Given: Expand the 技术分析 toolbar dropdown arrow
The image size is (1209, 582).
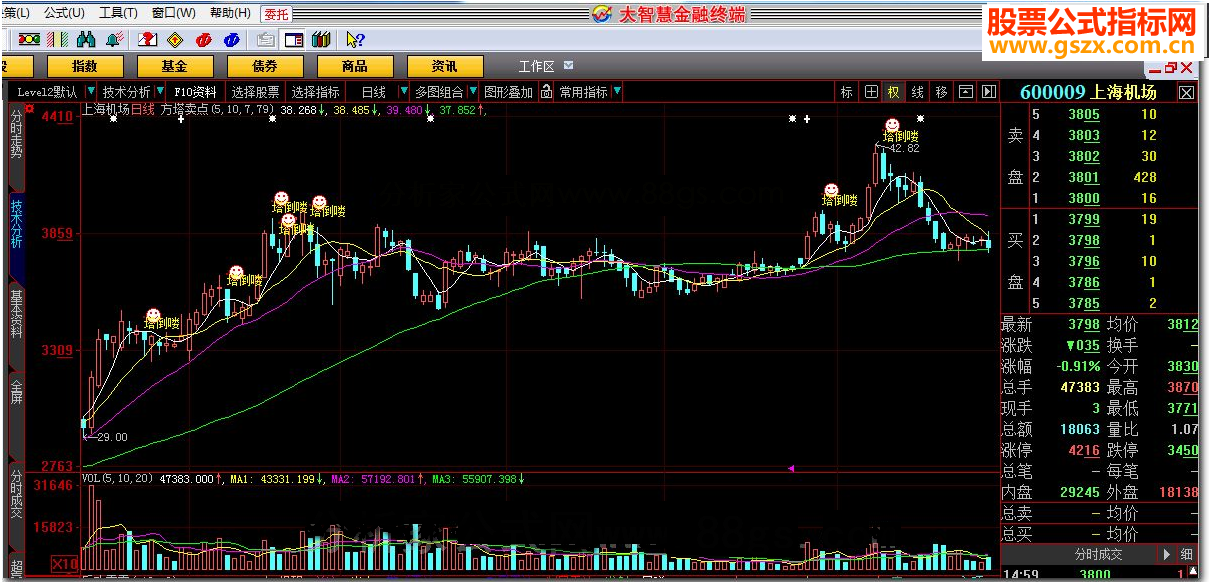Looking at the screenshot, I should (161, 92).
